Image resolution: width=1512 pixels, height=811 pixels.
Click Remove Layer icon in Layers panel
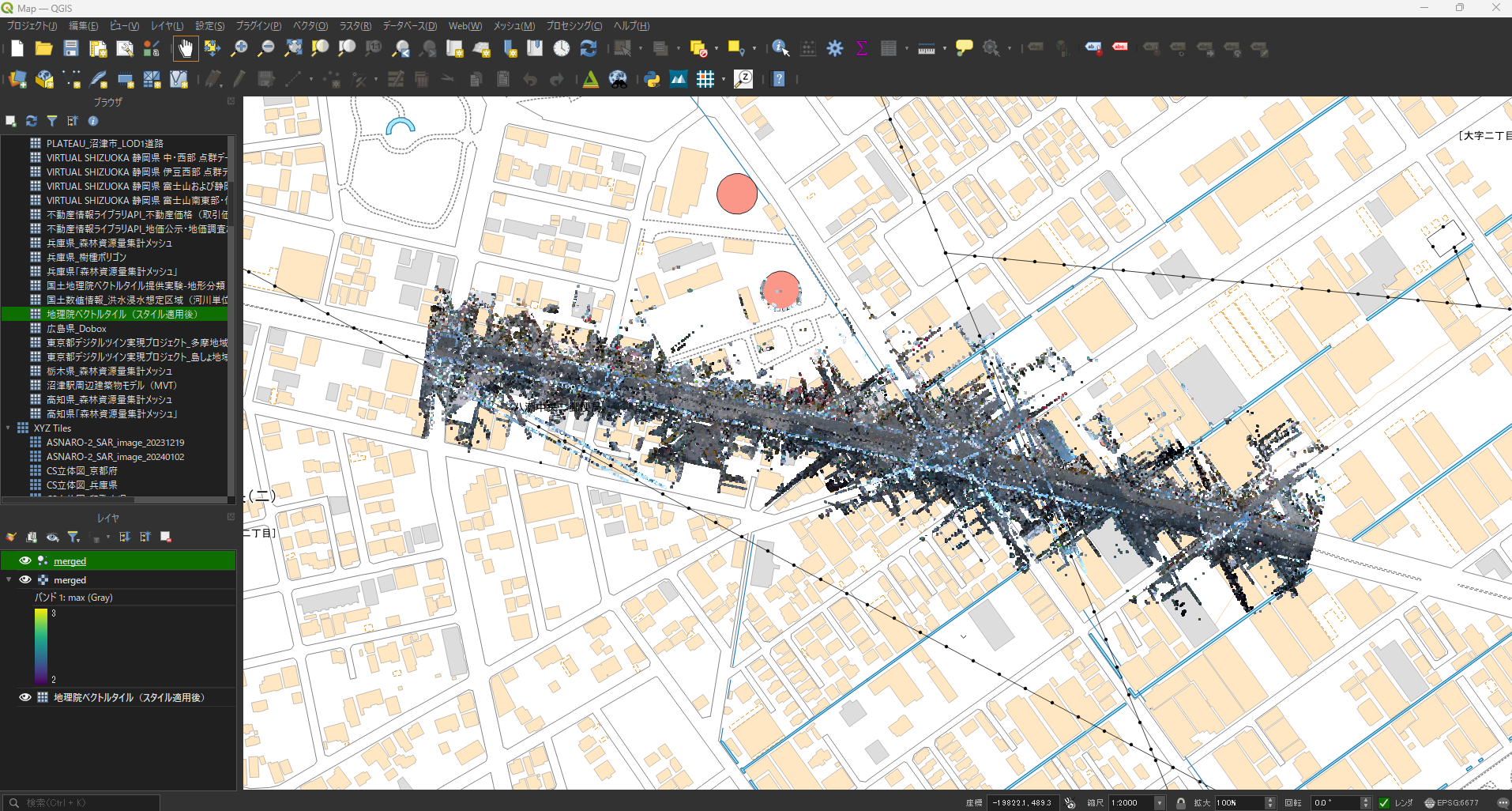click(166, 538)
